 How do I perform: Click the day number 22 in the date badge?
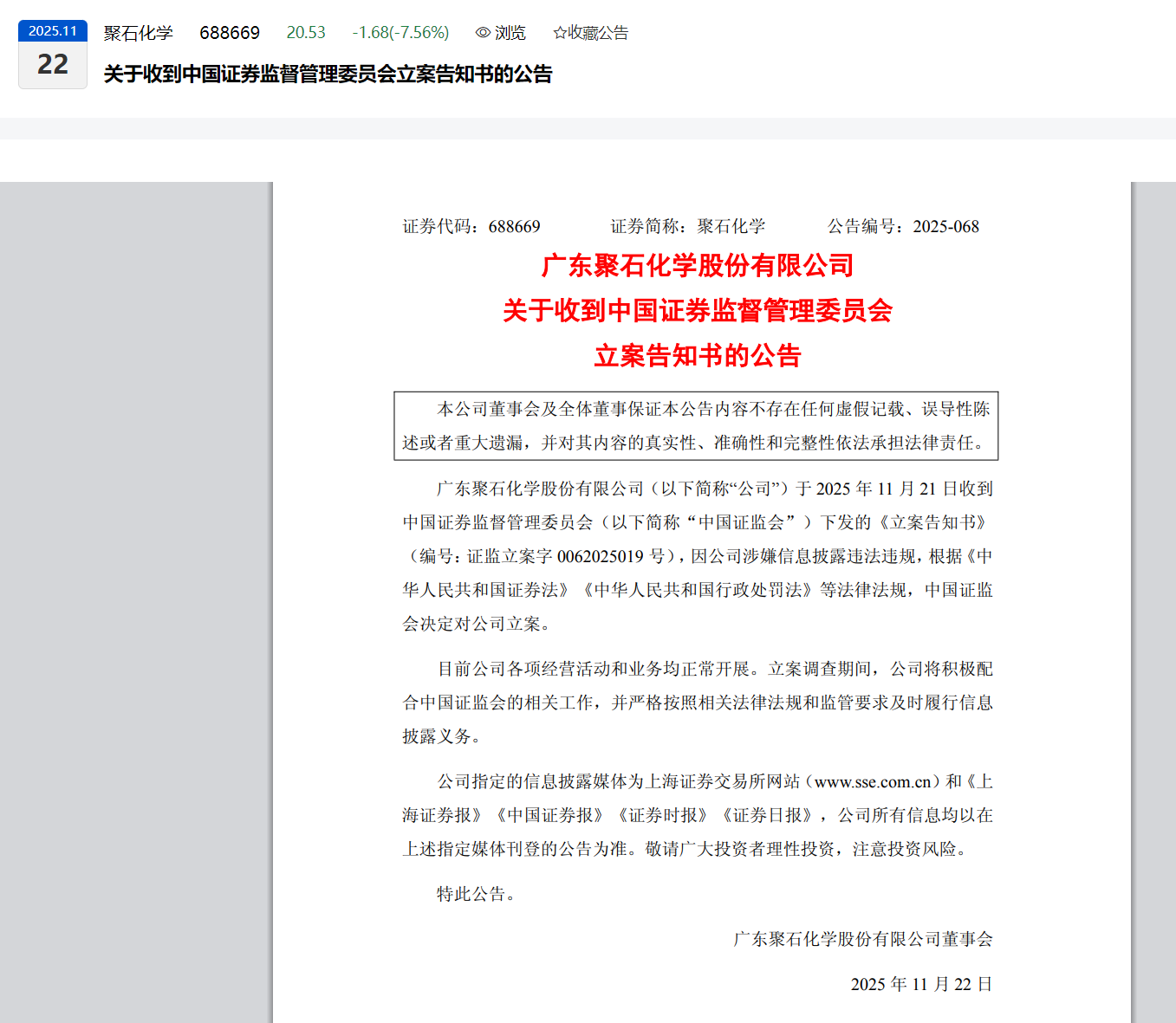(x=53, y=64)
